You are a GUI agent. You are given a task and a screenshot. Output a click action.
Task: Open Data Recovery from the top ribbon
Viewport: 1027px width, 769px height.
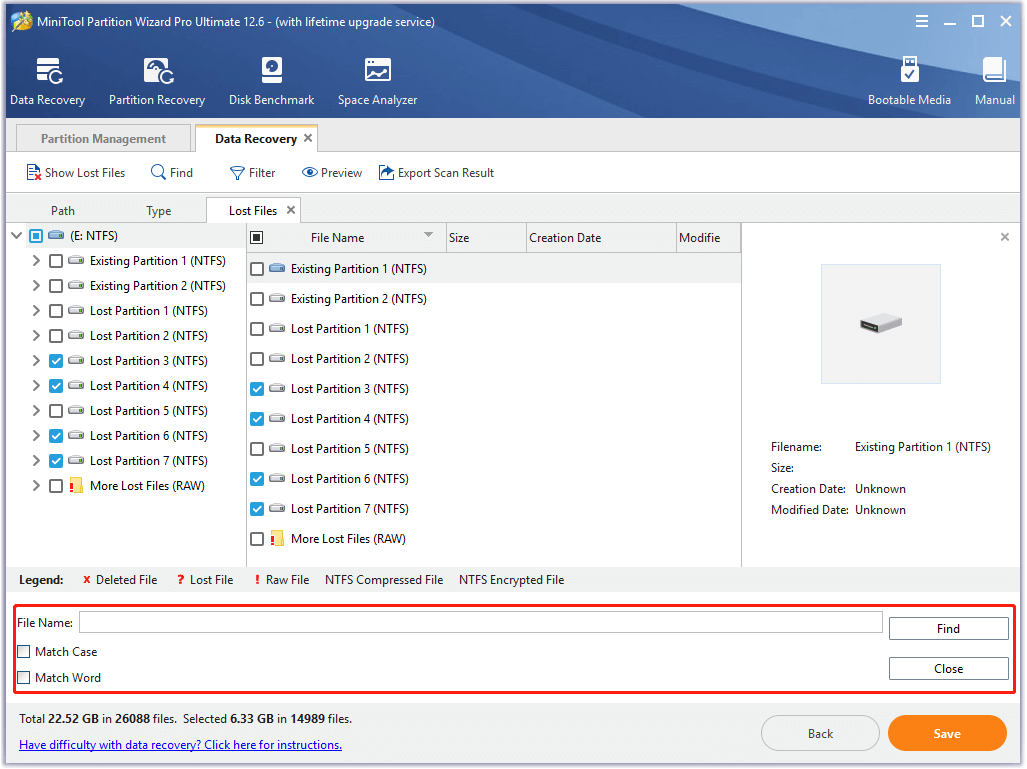click(x=48, y=81)
